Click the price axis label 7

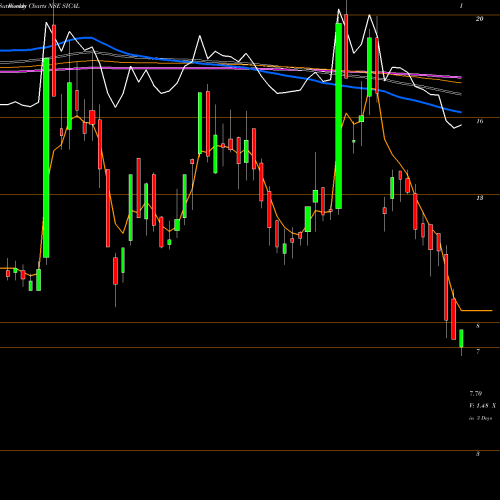point(478,352)
